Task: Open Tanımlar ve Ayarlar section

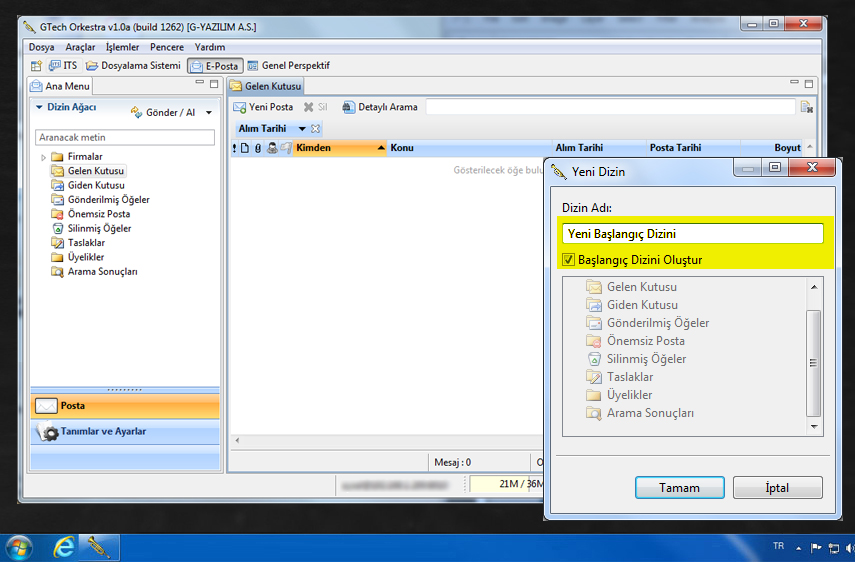Action: (125, 431)
